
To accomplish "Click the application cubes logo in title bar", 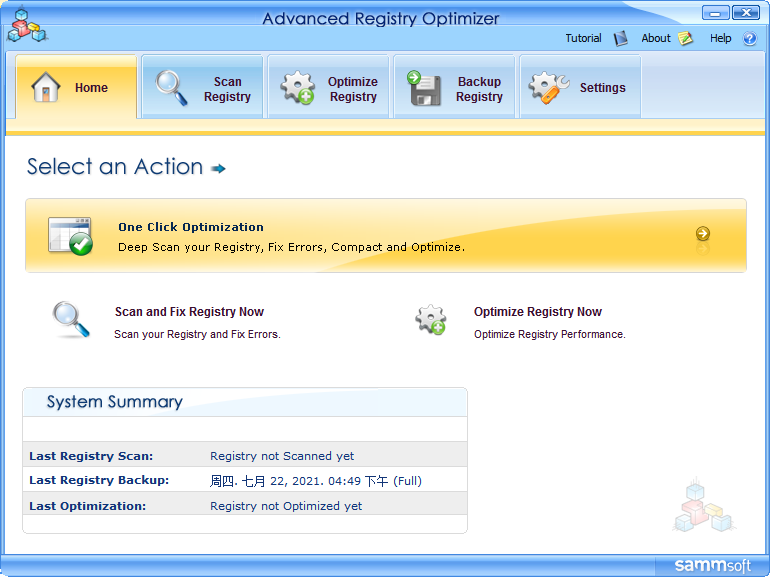I will pos(27,26).
